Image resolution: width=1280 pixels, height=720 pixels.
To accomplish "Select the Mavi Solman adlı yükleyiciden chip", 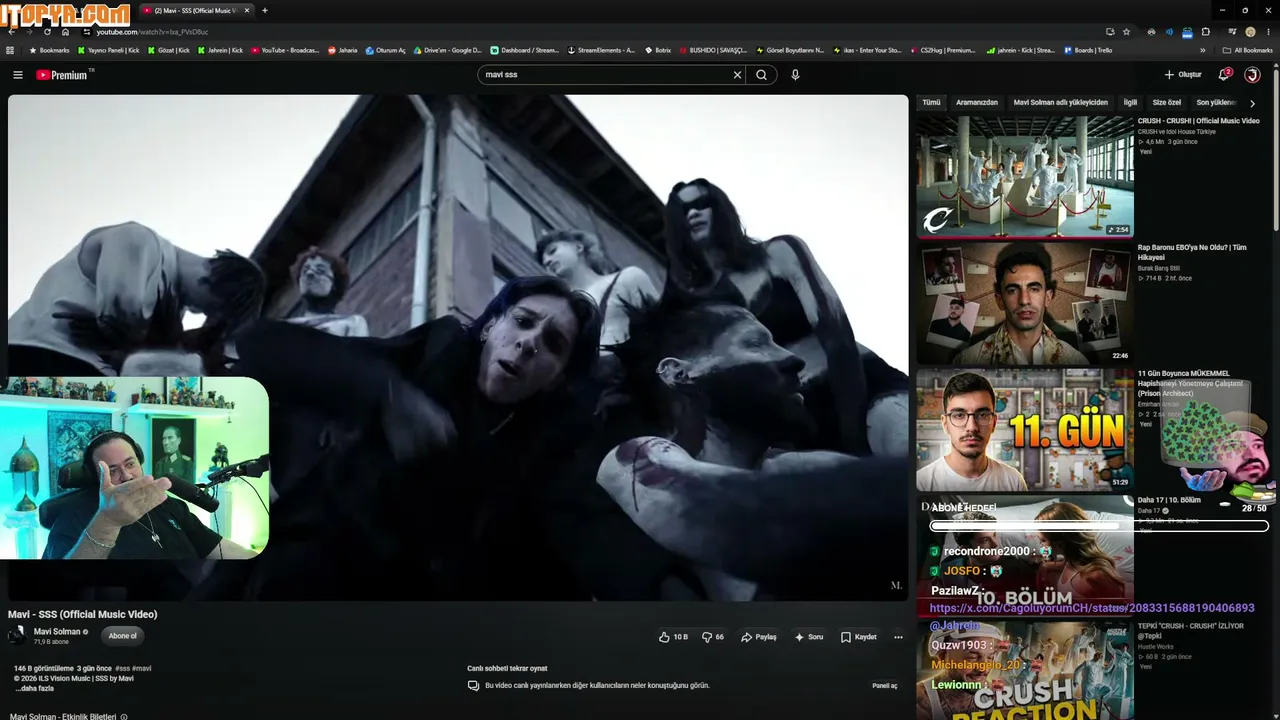I will coord(1061,103).
